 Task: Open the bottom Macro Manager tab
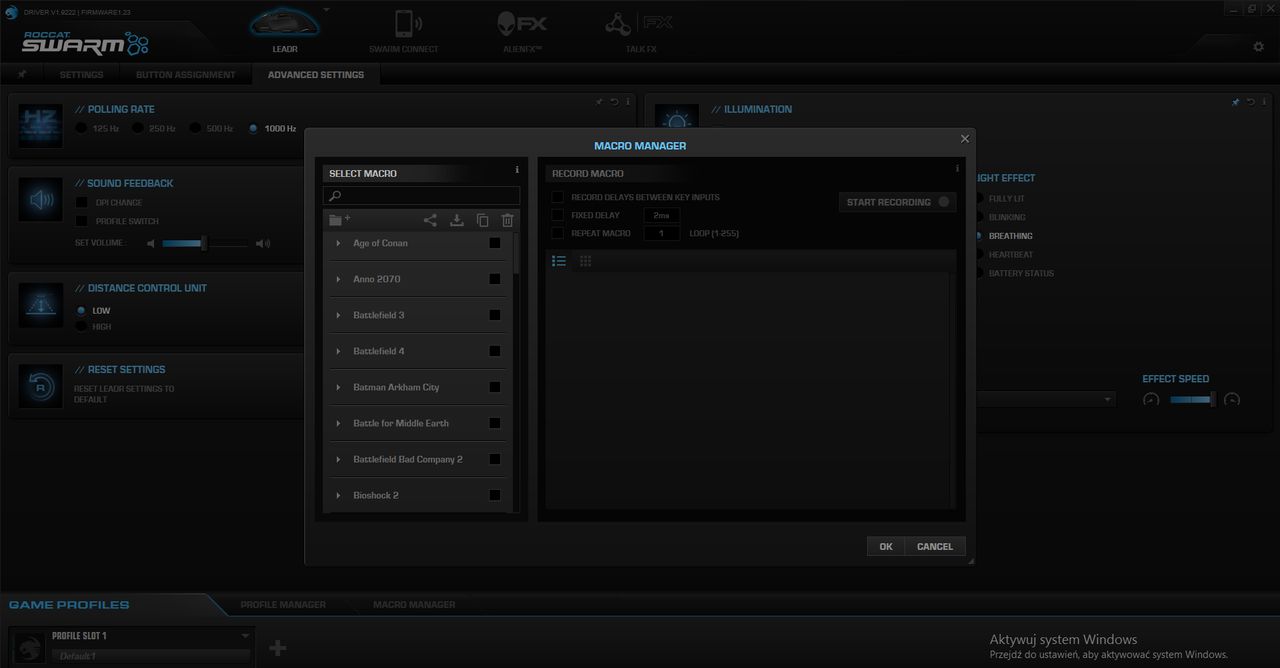(x=414, y=604)
